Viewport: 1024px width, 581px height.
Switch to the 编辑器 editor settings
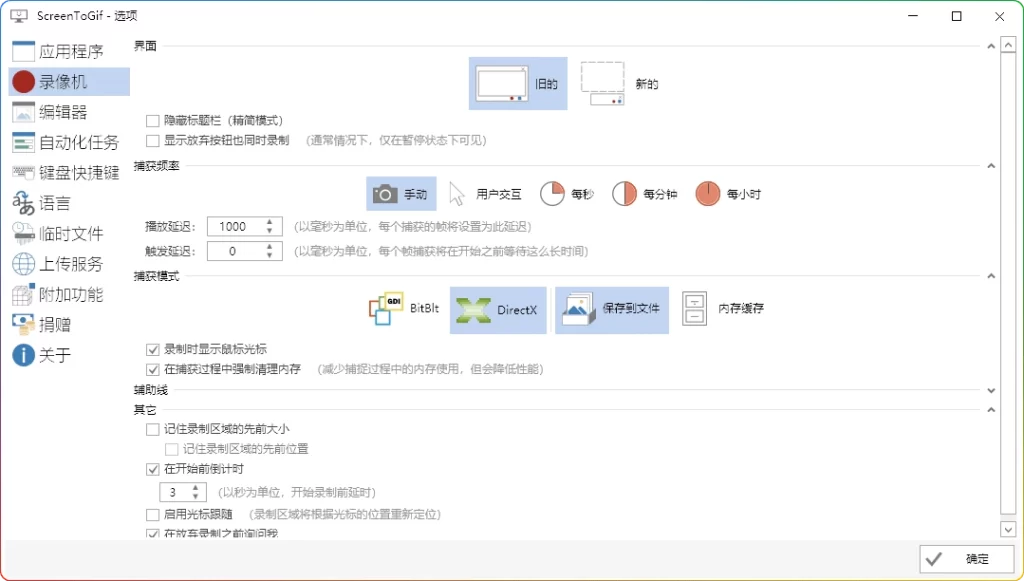[60, 111]
